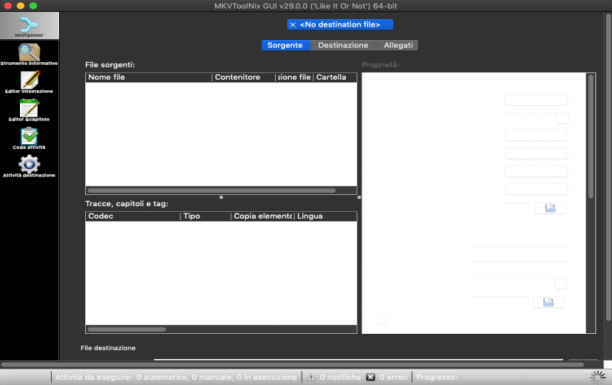This screenshot has height=385, width=612.
Task: Click the errori X icon in status bar
Action: [x=370, y=377]
